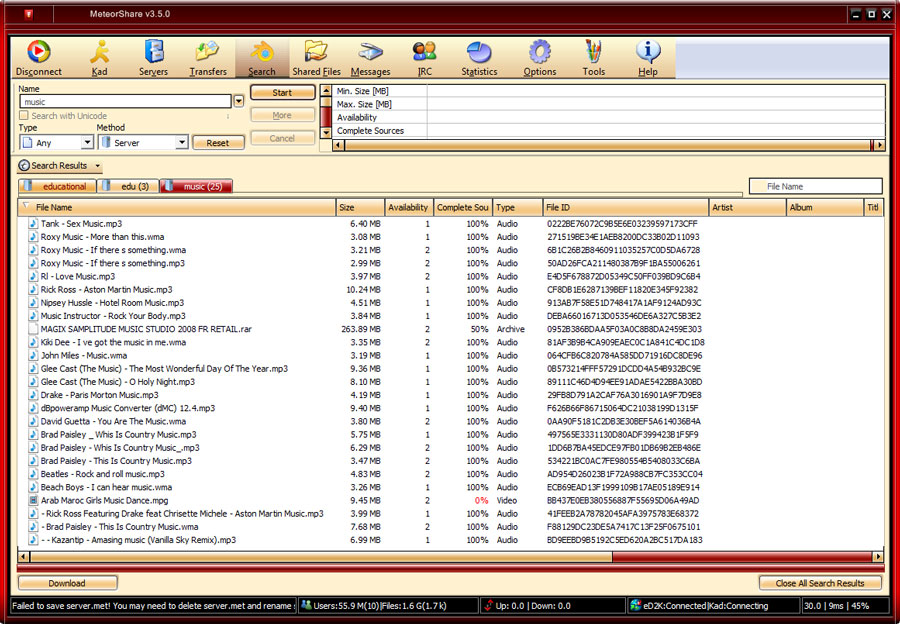Expand the search Name history dropdown
The image size is (900, 624).
coord(238,101)
